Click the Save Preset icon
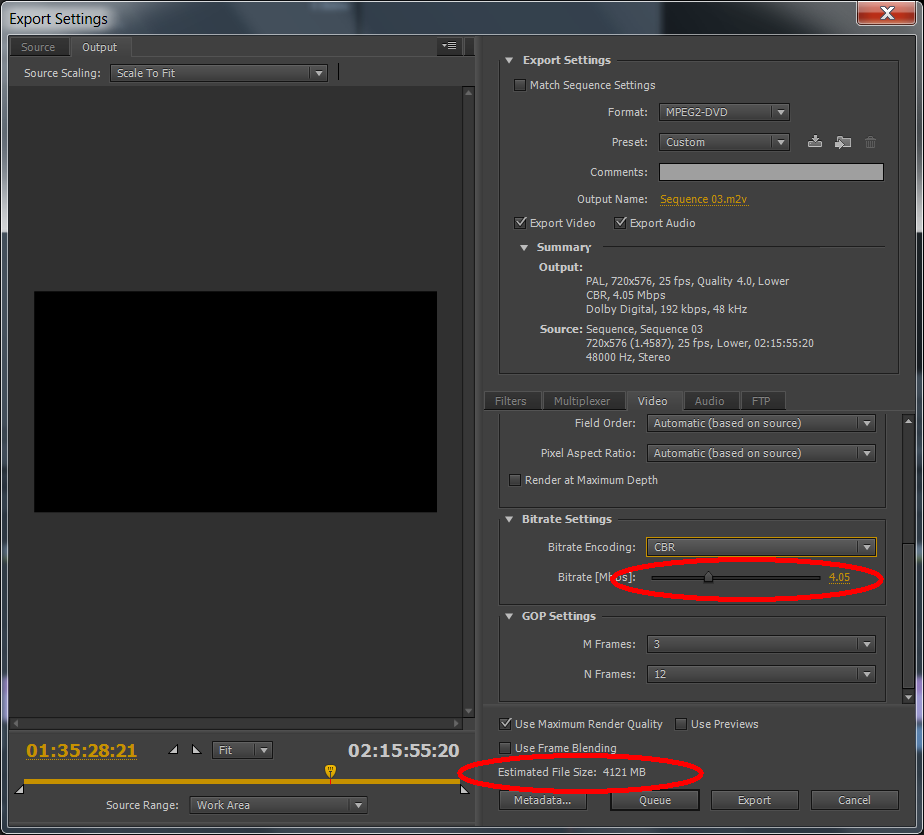 814,141
